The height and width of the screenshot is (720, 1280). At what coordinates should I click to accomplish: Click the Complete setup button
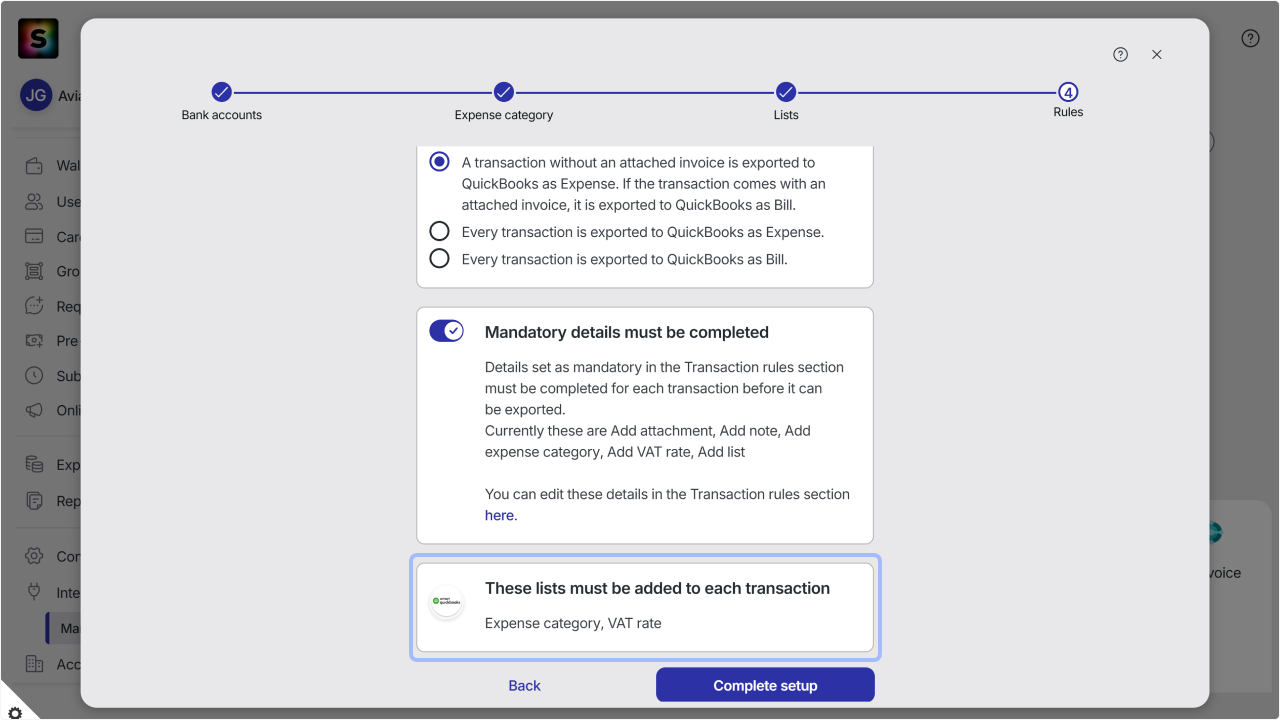[x=765, y=686]
